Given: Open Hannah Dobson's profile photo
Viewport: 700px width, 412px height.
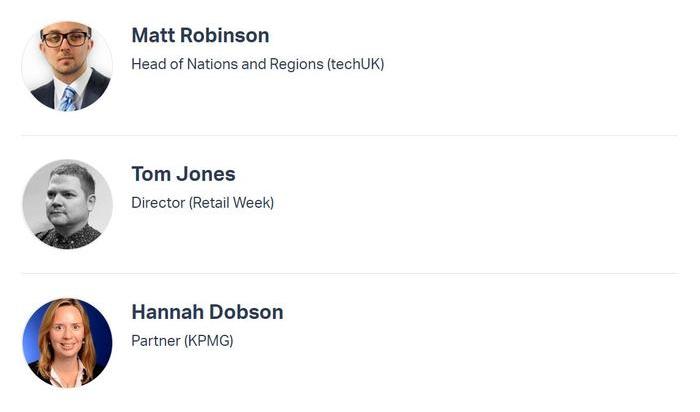Looking at the screenshot, I should (67, 342).
